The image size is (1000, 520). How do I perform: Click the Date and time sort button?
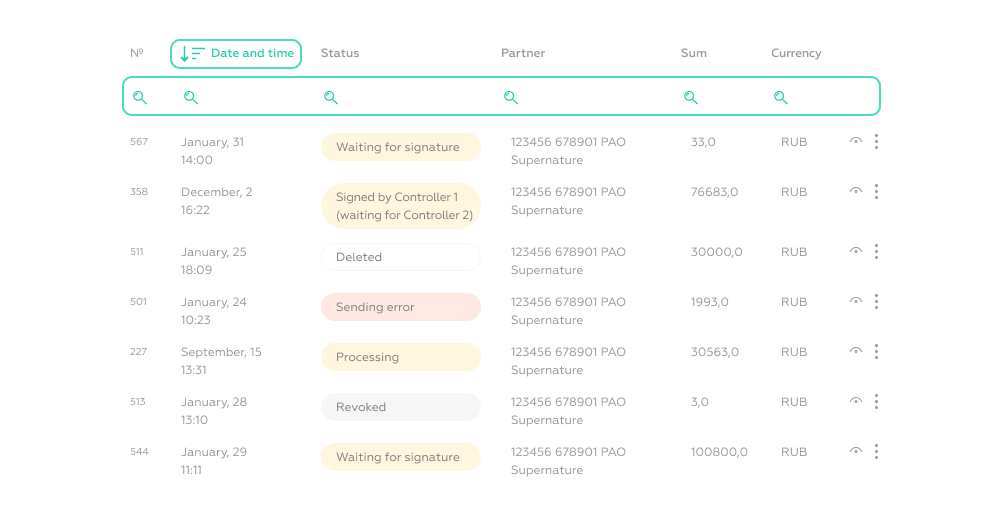click(x=236, y=54)
